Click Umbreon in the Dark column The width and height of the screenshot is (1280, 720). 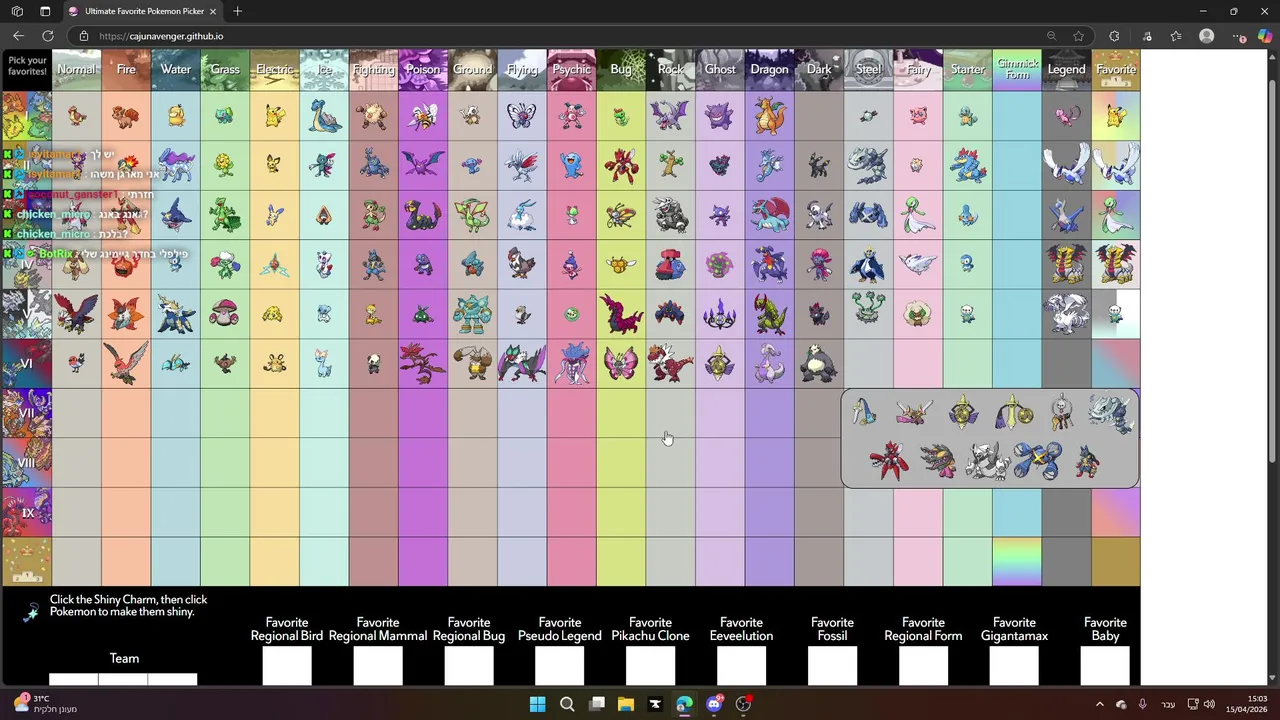[819, 166]
